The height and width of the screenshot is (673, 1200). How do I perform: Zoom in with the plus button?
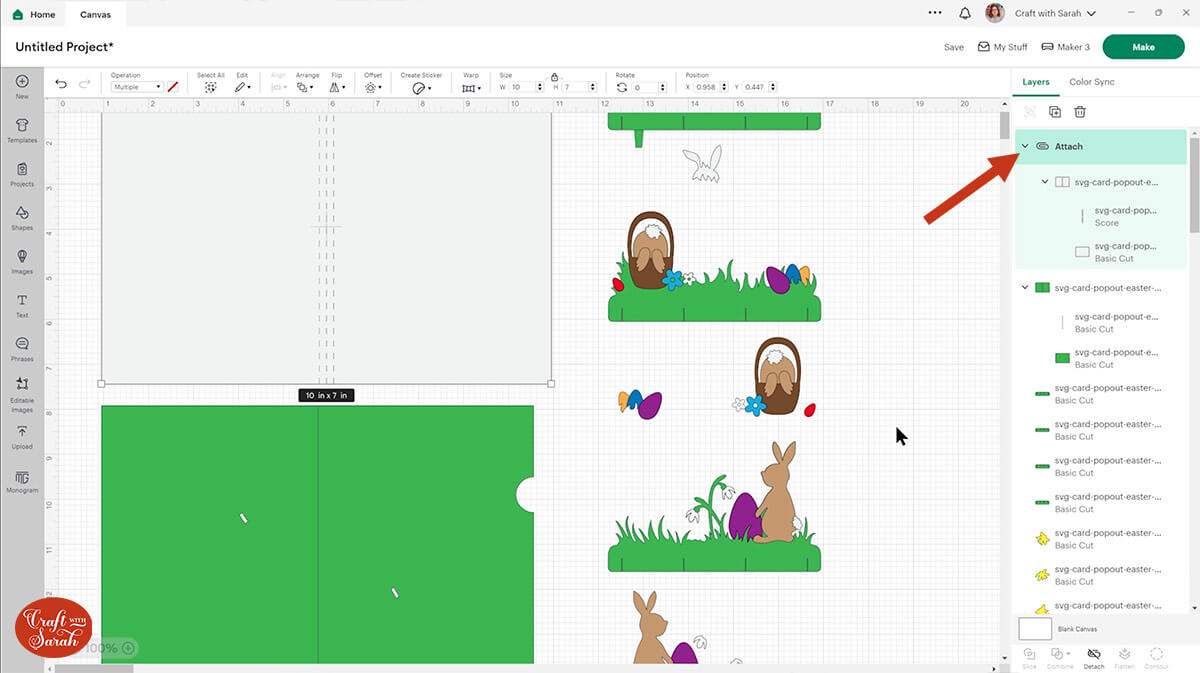coord(128,648)
